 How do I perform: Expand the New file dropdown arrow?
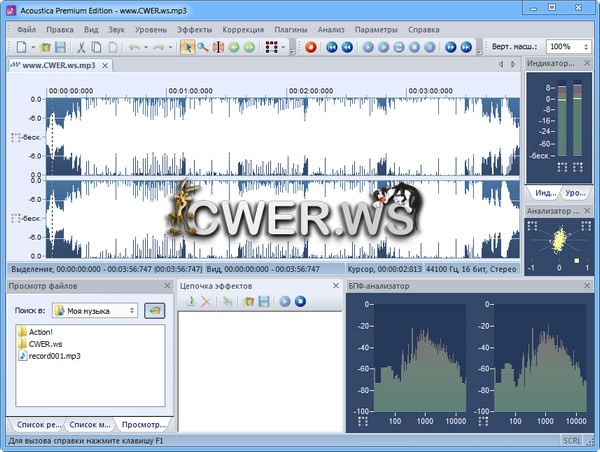(x=33, y=47)
